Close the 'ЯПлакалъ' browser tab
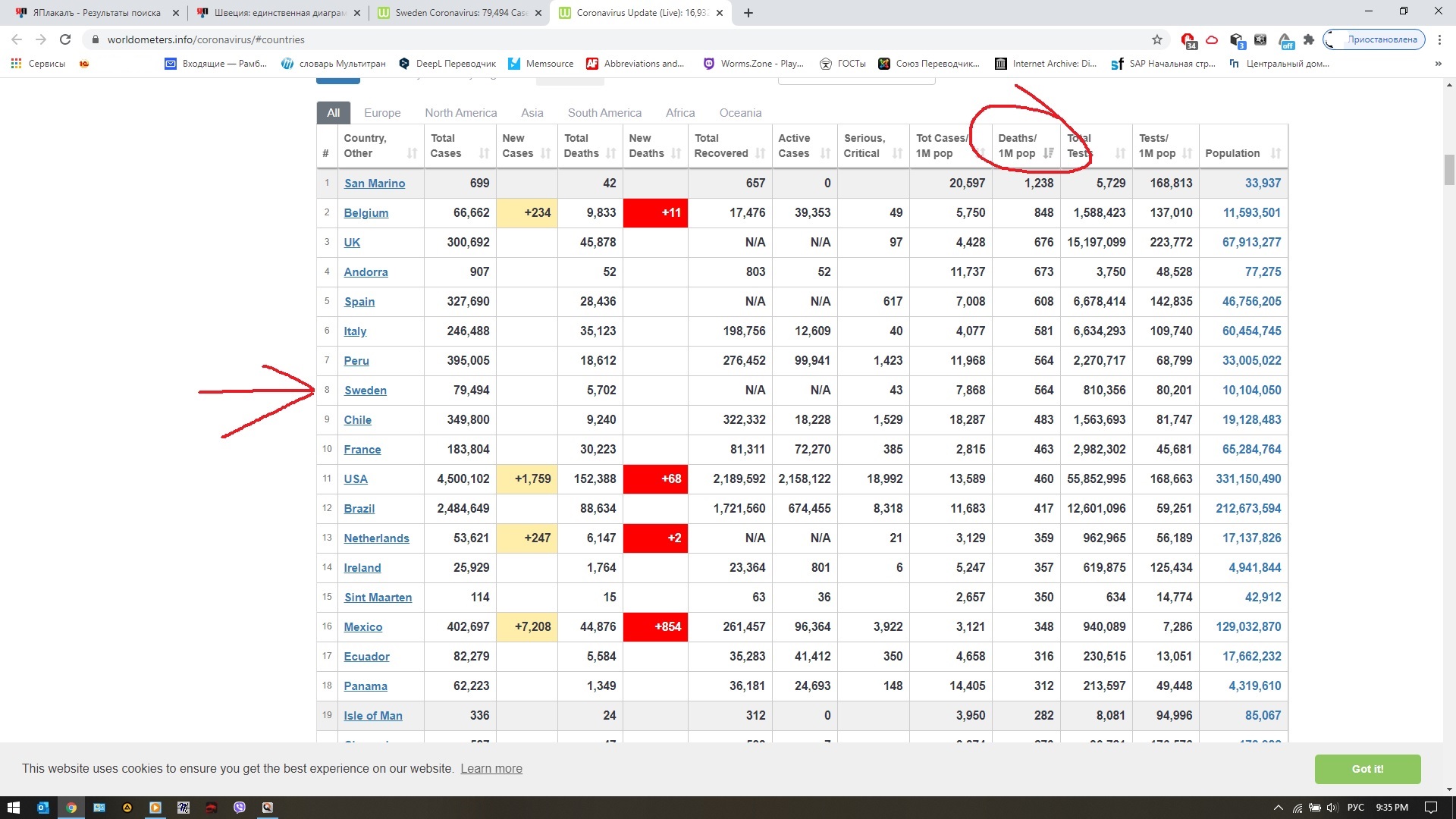Image resolution: width=1456 pixels, height=819 pixels. (175, 13)
